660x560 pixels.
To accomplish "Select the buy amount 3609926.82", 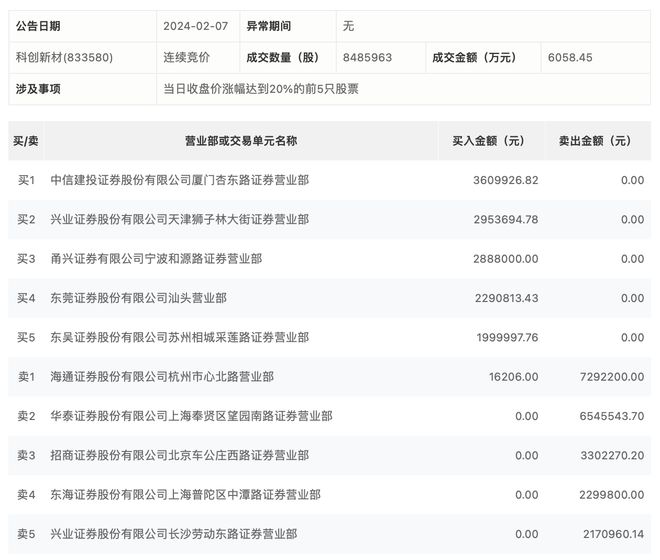I will (x=506, y=180).
